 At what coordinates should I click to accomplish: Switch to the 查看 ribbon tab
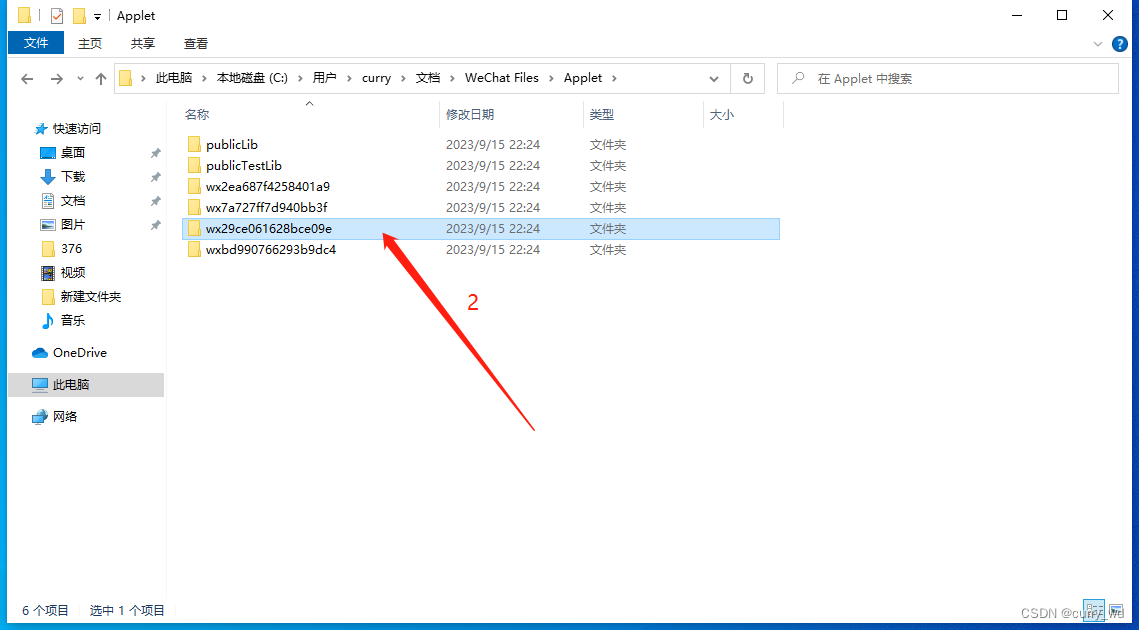tap(195, 43)
